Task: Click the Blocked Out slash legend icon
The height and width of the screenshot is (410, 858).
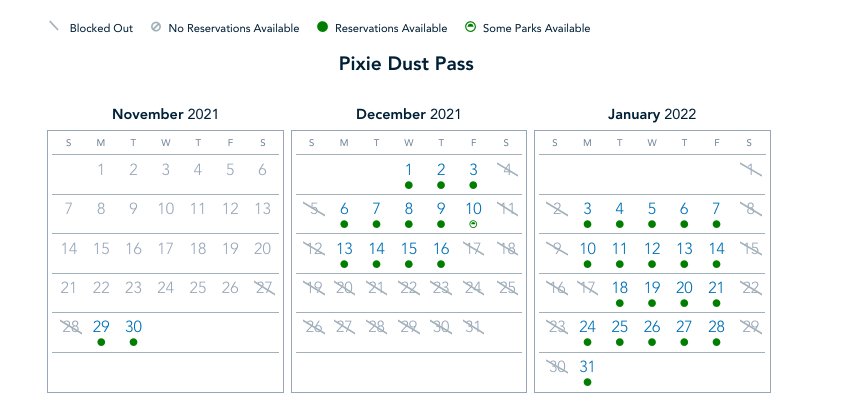Action: (x=54, y=28)
